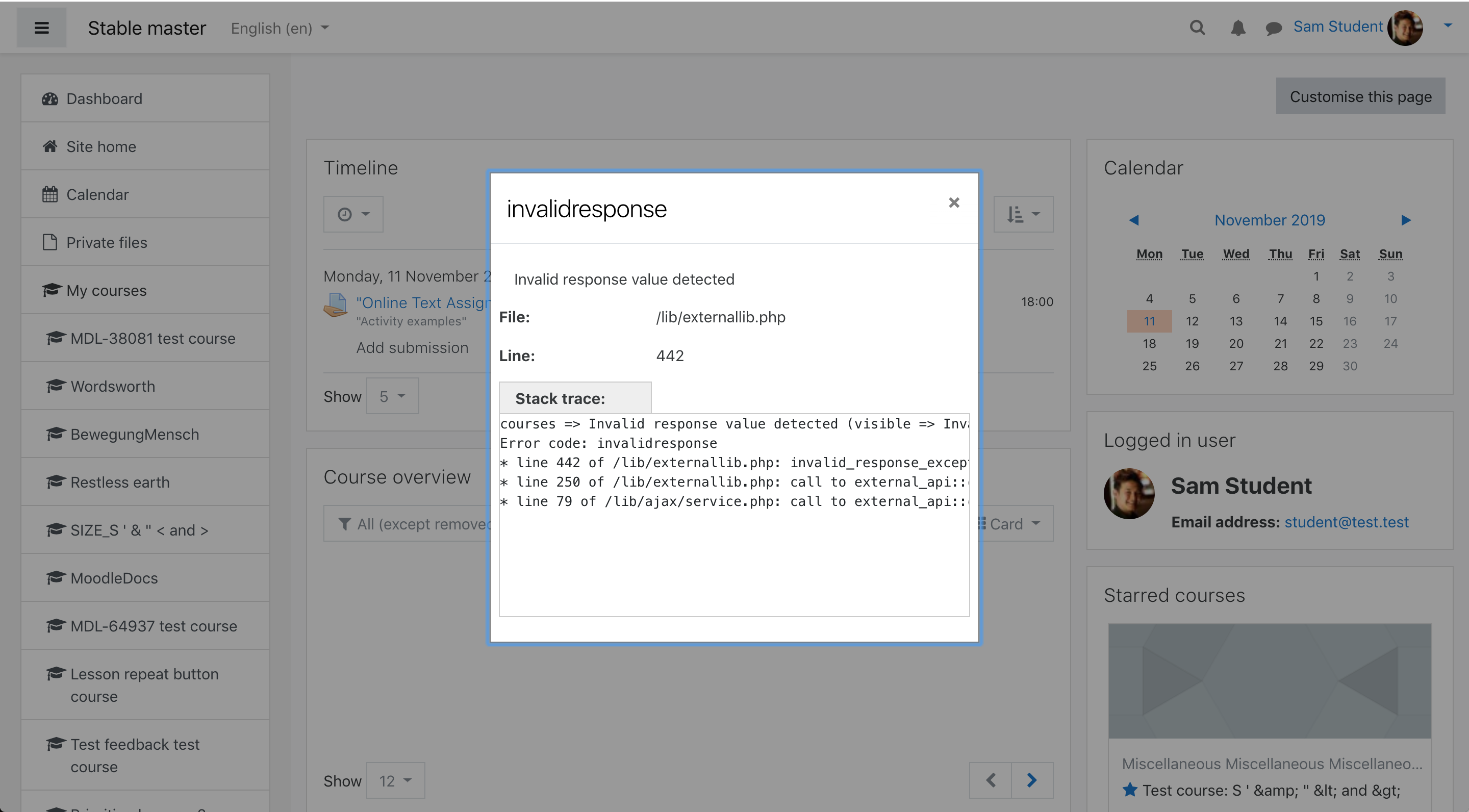The image size is (1469, 812).
Task: Select day 18 in the calendar
Action: tap(1149, 343)
